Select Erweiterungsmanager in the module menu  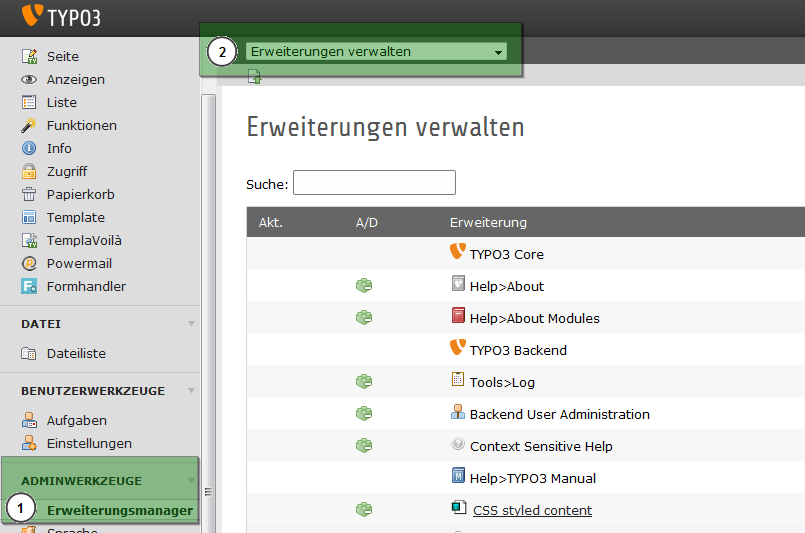(120, 510)
